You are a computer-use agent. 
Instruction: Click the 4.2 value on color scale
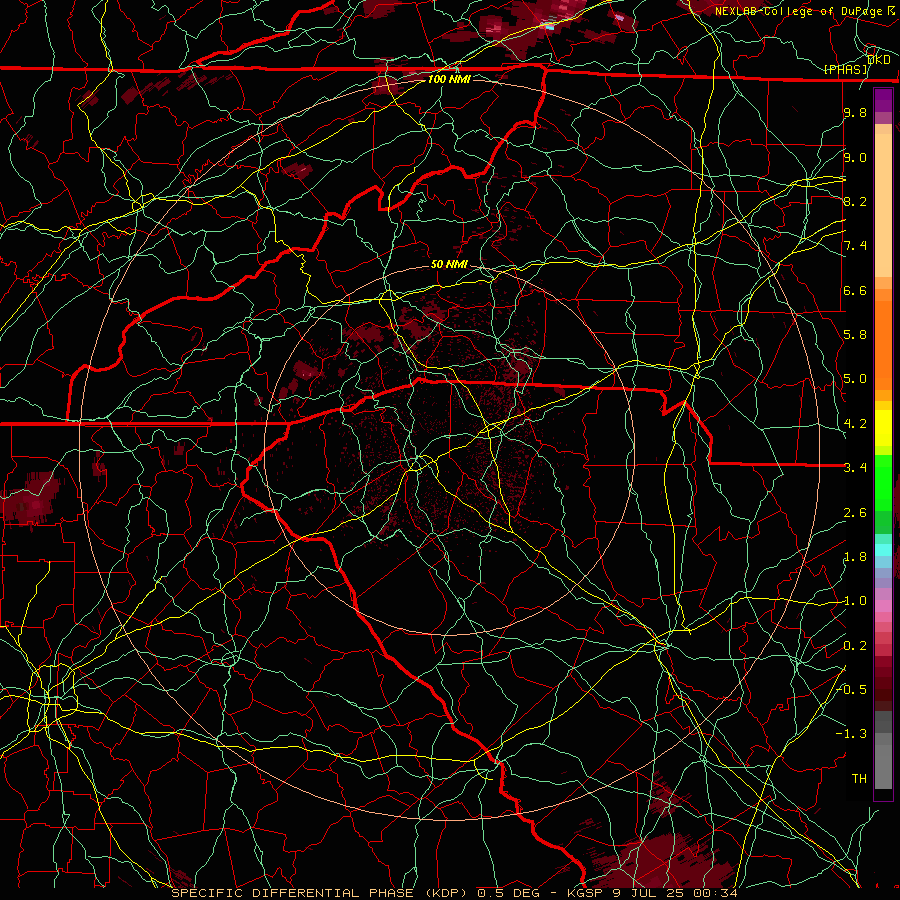tap(855, 424)
